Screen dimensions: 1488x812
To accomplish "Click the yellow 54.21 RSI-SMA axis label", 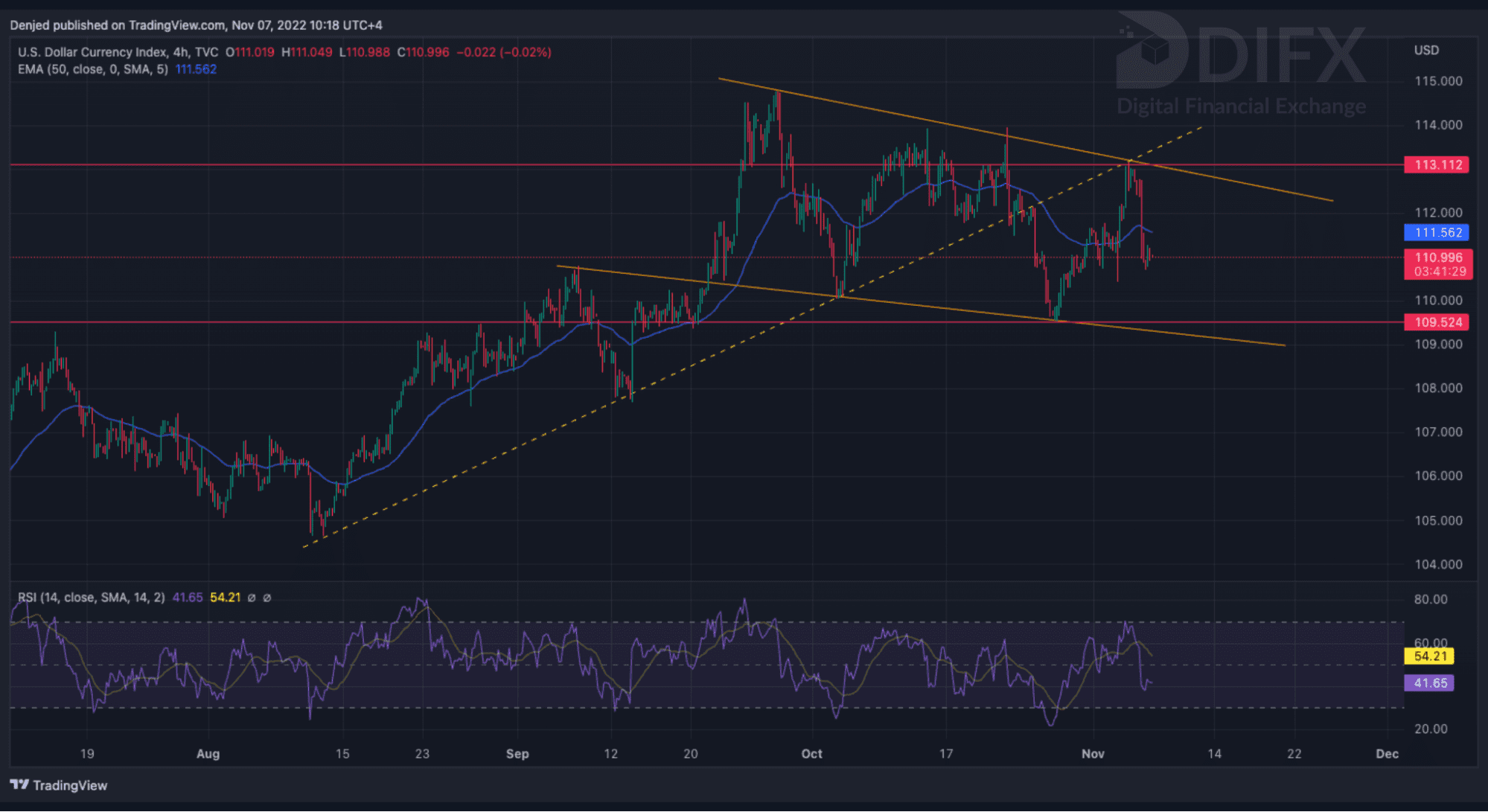I will (x=1429, y=656).
